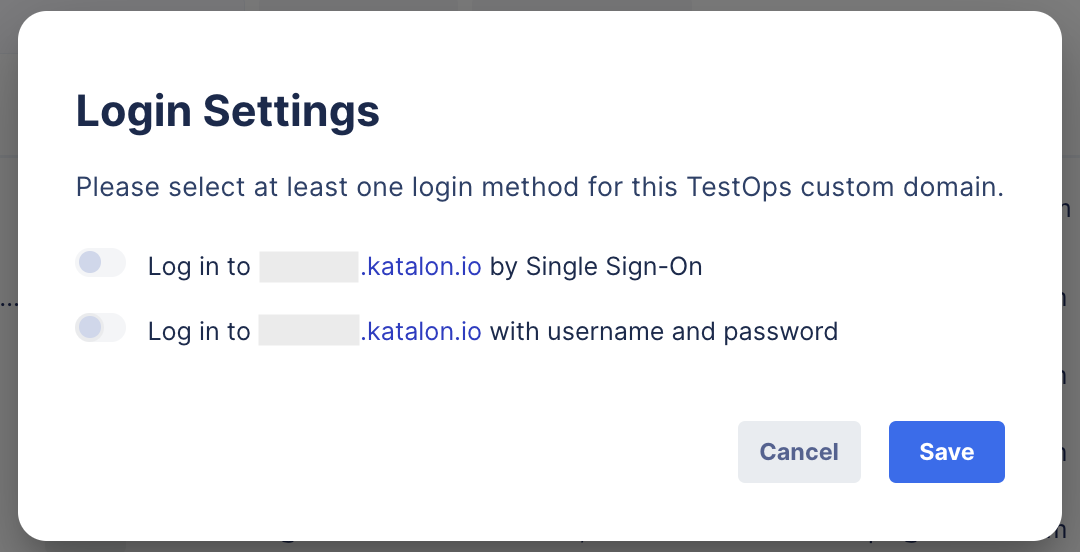Click the dimmed backdrop below the dialog

point(540,547)
